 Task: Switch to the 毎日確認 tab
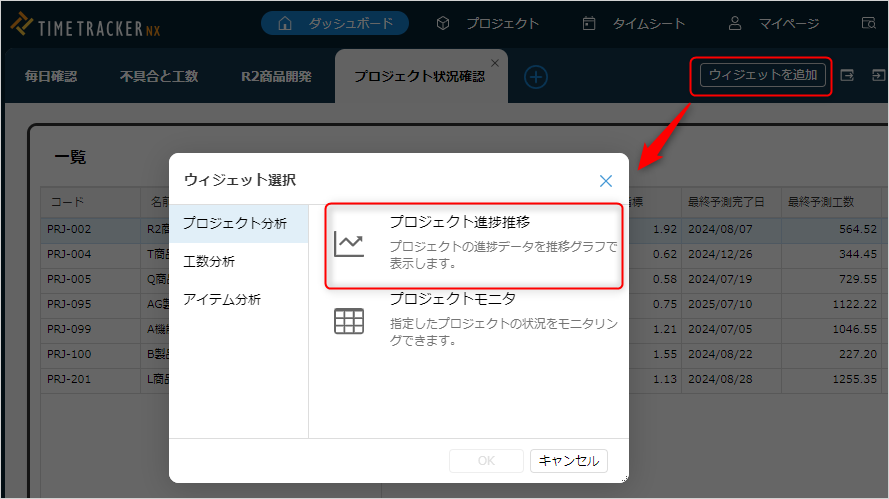pyautogui.click(x=51, y=76)
